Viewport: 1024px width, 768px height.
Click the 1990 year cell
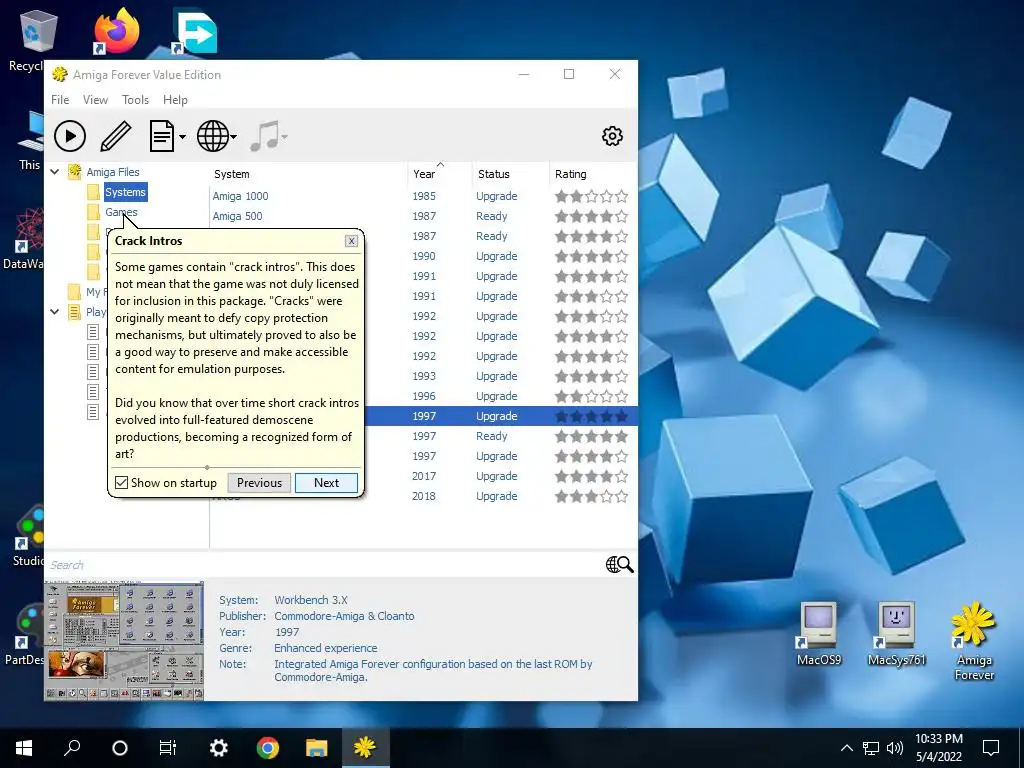pyautogui.click(x=424, y=256)
